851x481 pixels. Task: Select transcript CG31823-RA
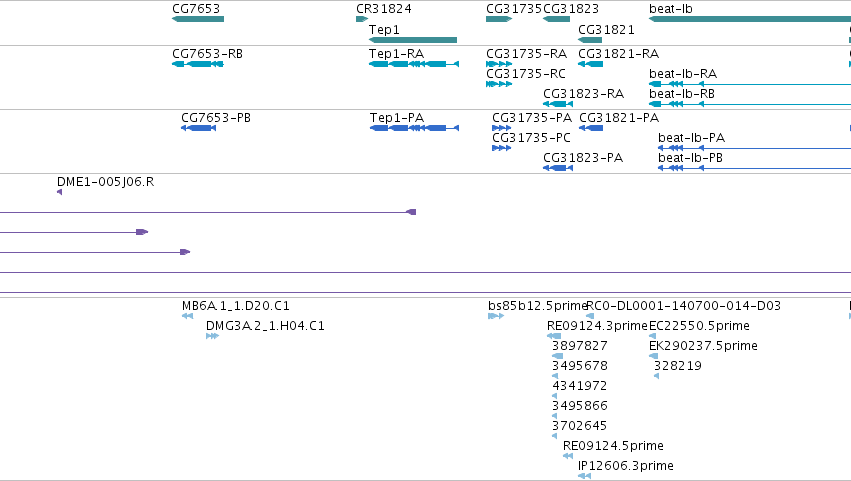point(558,104)
